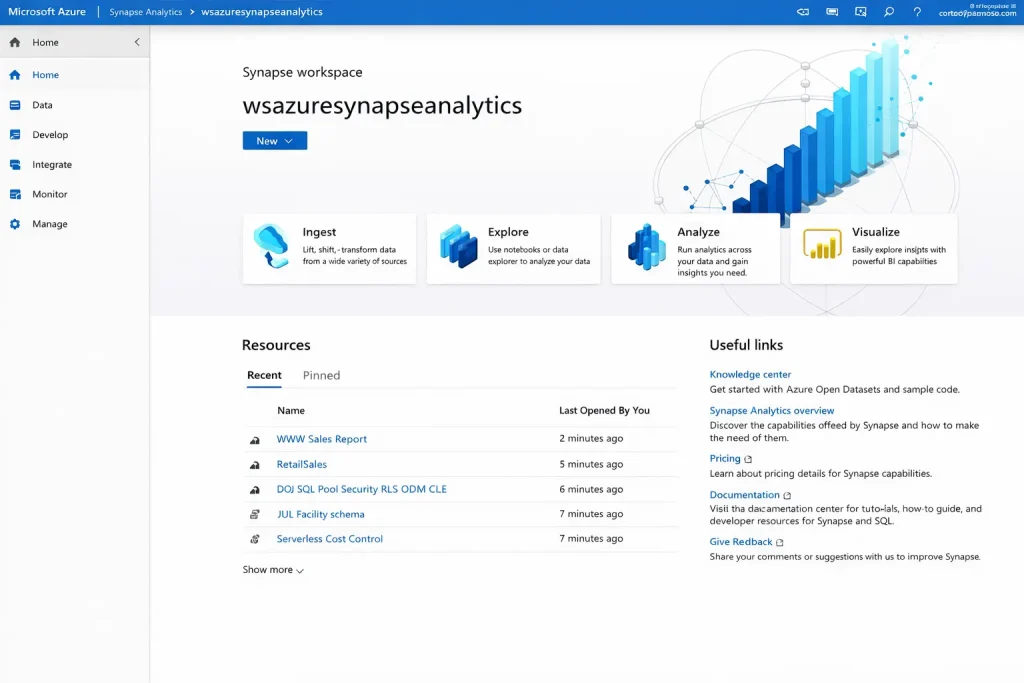Select the Ingest data card
Image resolution: width=1024 pixels, height=683 pixels.
coord(329,248)
